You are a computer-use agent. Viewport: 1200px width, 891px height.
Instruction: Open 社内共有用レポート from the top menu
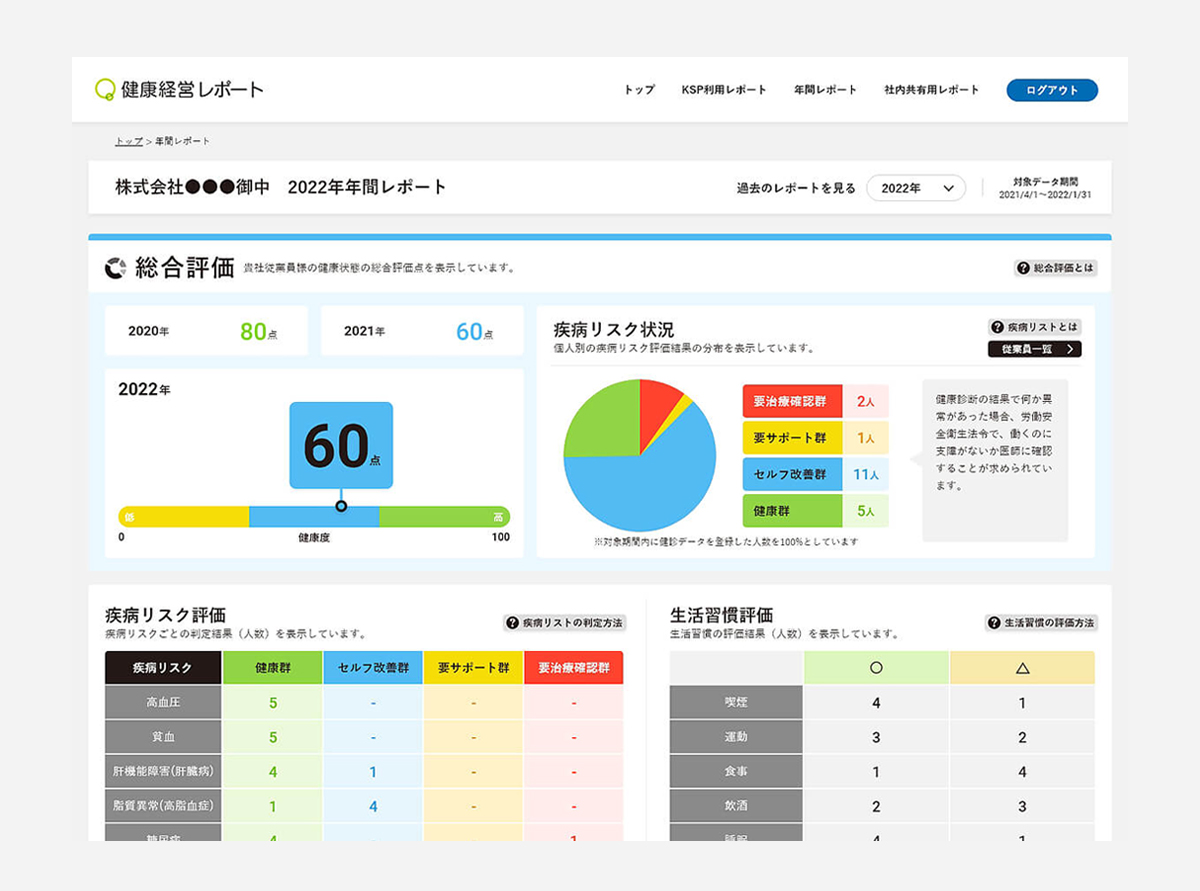click(x=932, y=90)
